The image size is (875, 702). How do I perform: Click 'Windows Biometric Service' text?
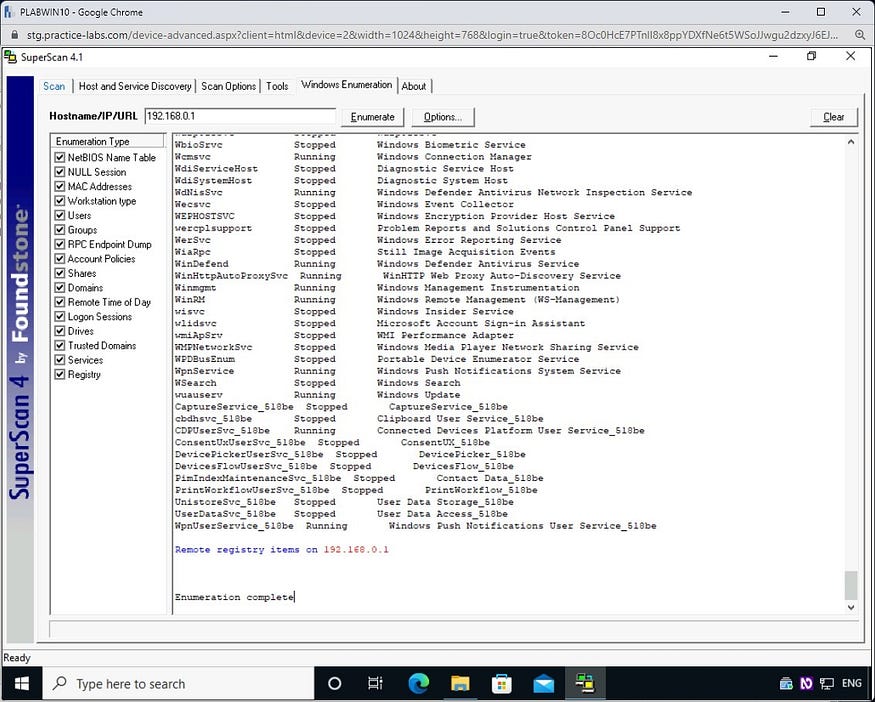(x=451, y=145)
